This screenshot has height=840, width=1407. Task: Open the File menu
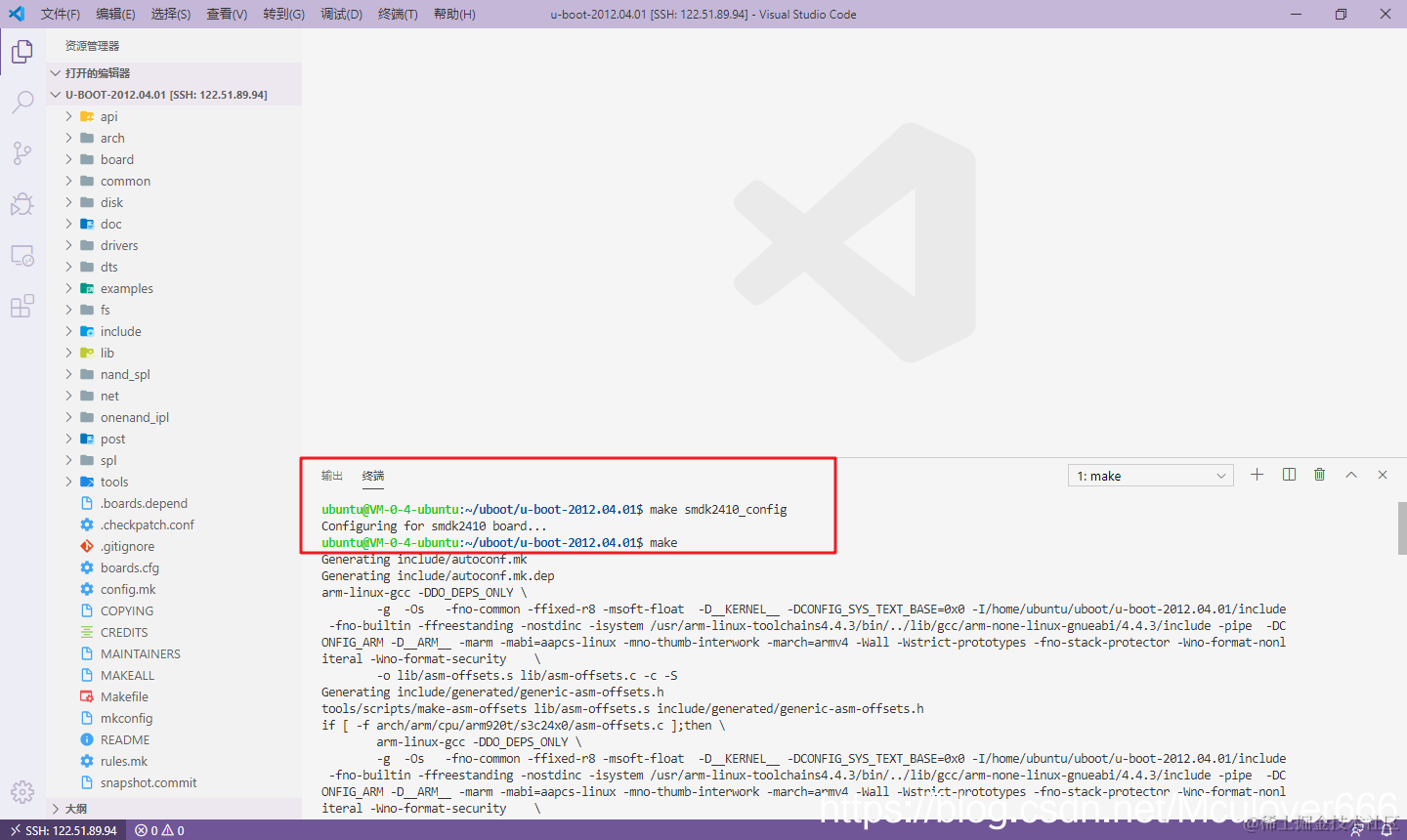(x=61, y=14)
